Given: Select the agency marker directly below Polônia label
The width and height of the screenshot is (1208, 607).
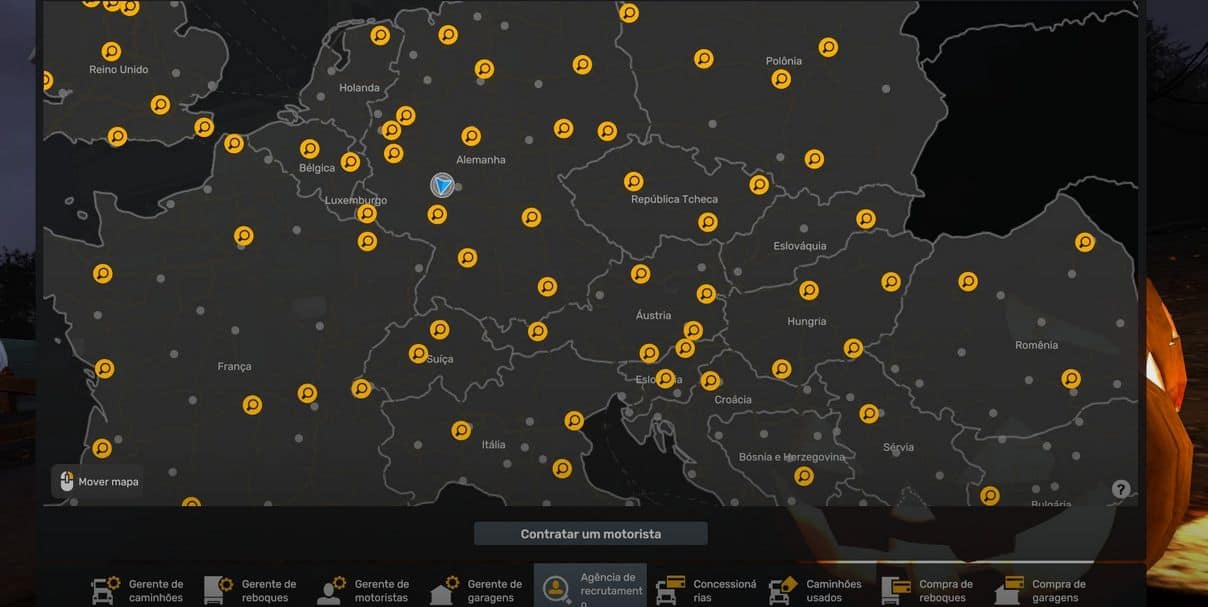Looking at the screenshot, I should coord(781,79).
